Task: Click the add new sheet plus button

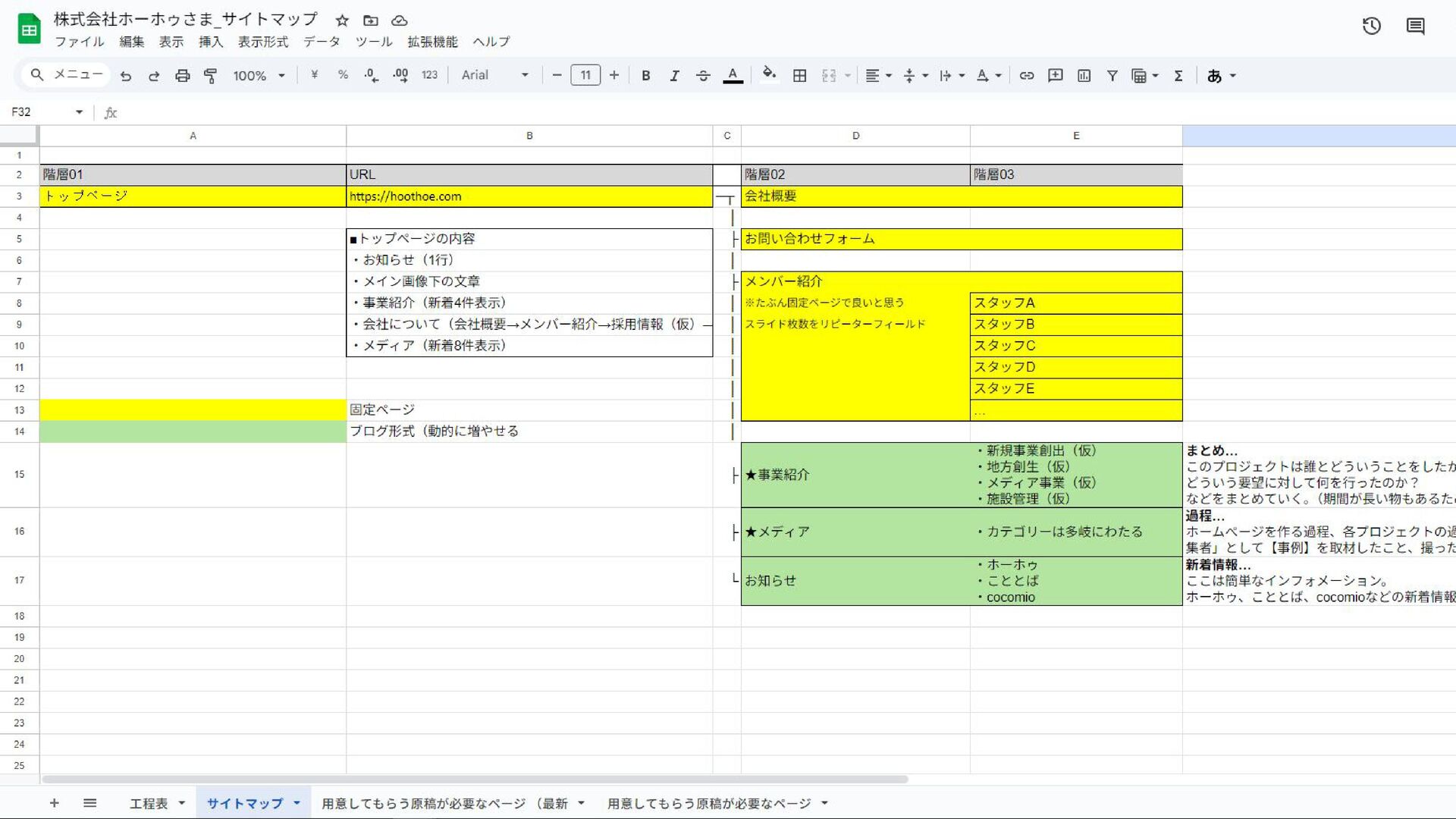Action: pyautogui.click(x=54, y=803)
